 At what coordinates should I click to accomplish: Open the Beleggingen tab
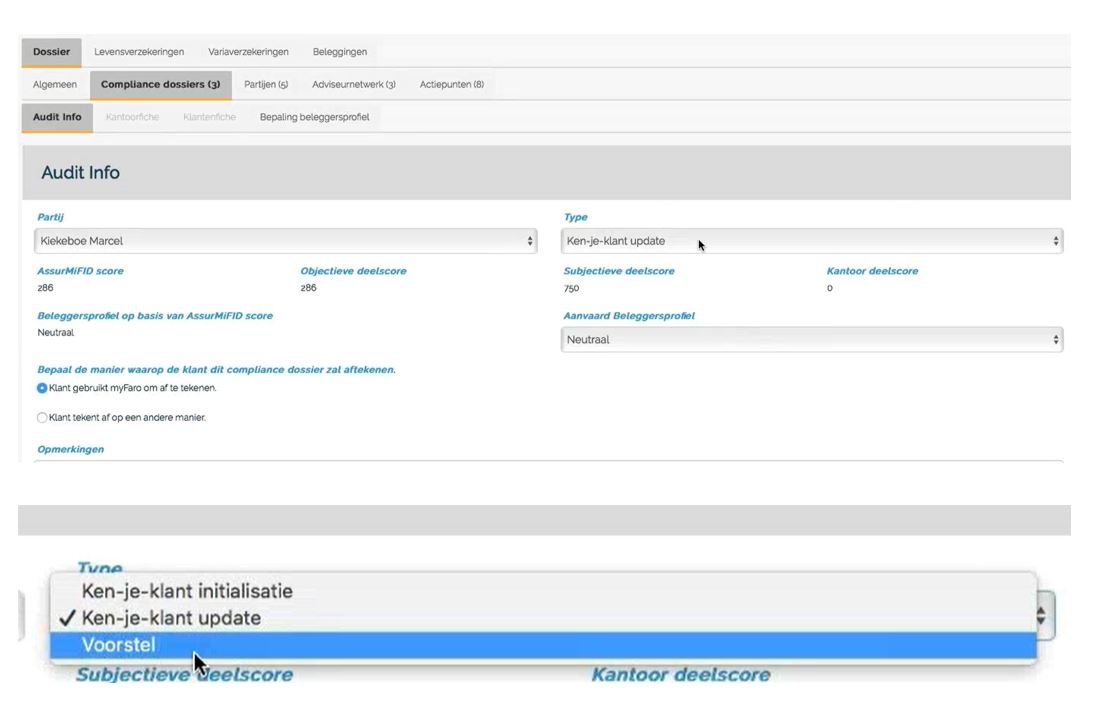point(339,52)
